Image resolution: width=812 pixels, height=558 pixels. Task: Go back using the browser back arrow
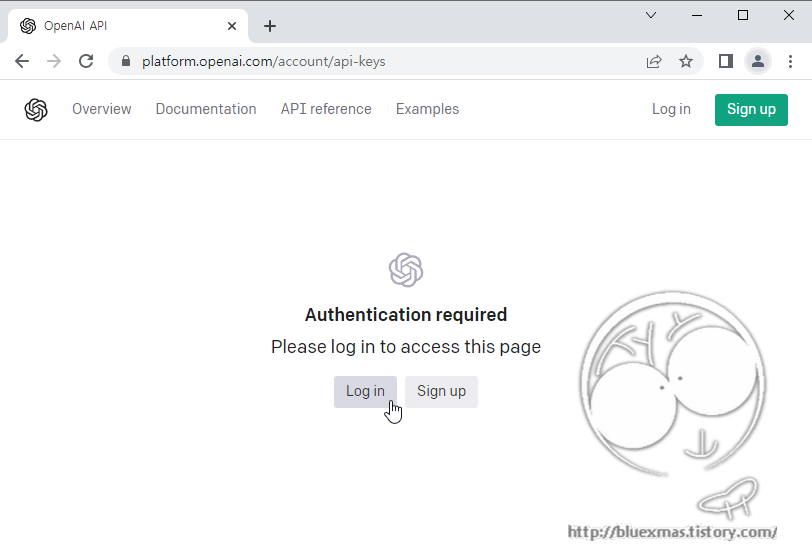pyautogui.click(x=22, y=61)
